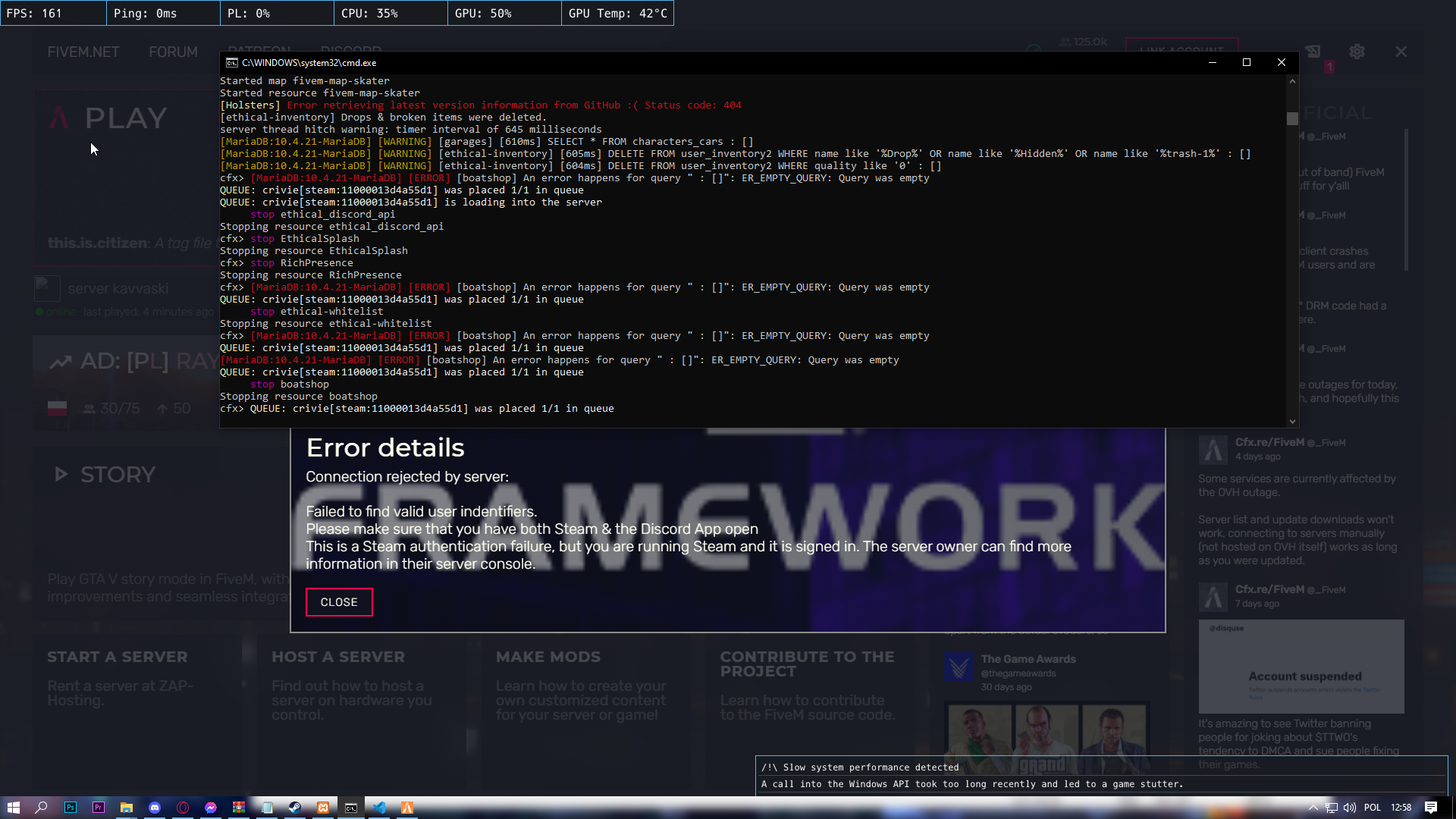Click the 'Stopping resource boatshop' console line

tap(299, 397)
